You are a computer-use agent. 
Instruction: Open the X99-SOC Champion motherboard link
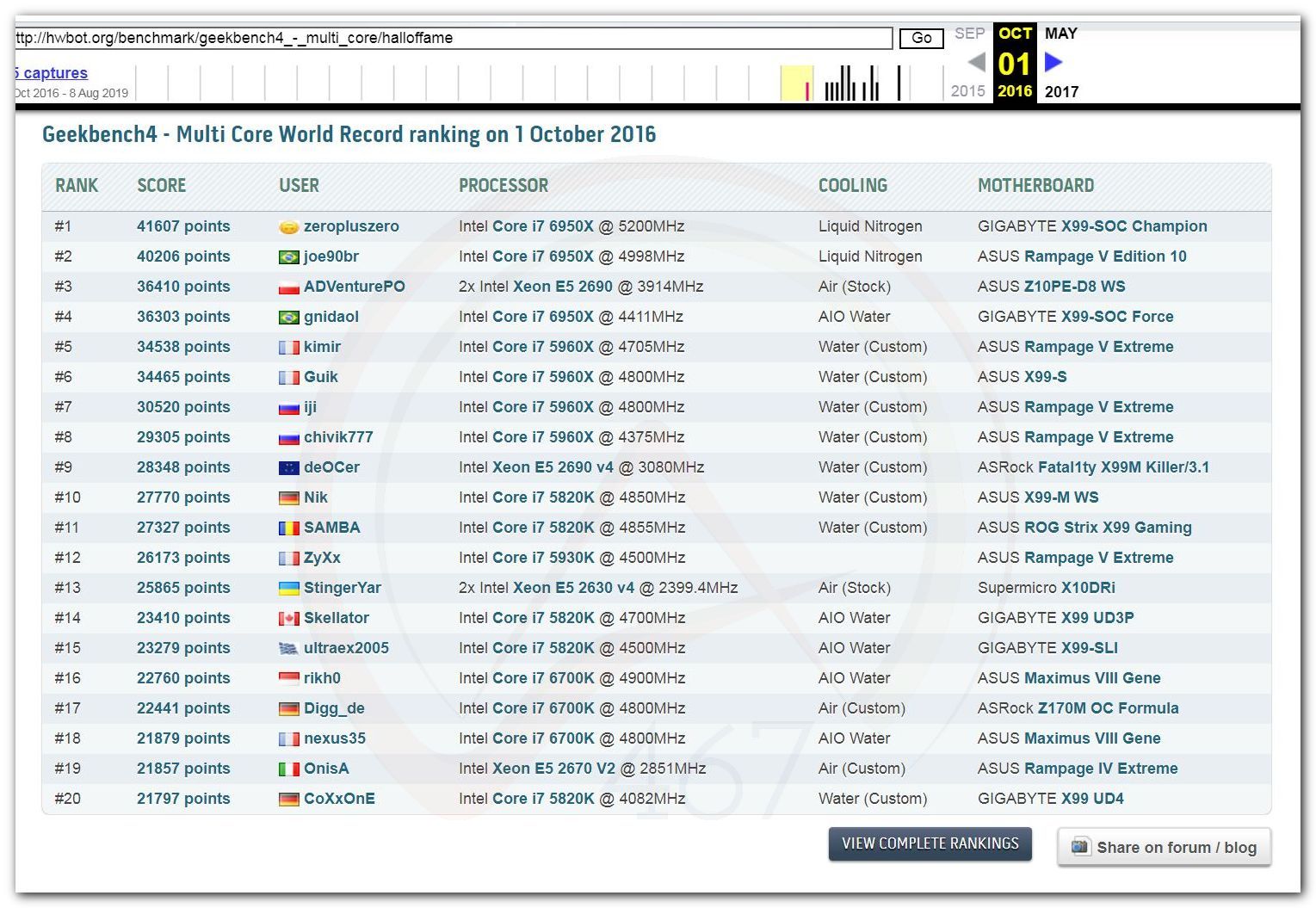[1134, 226]
